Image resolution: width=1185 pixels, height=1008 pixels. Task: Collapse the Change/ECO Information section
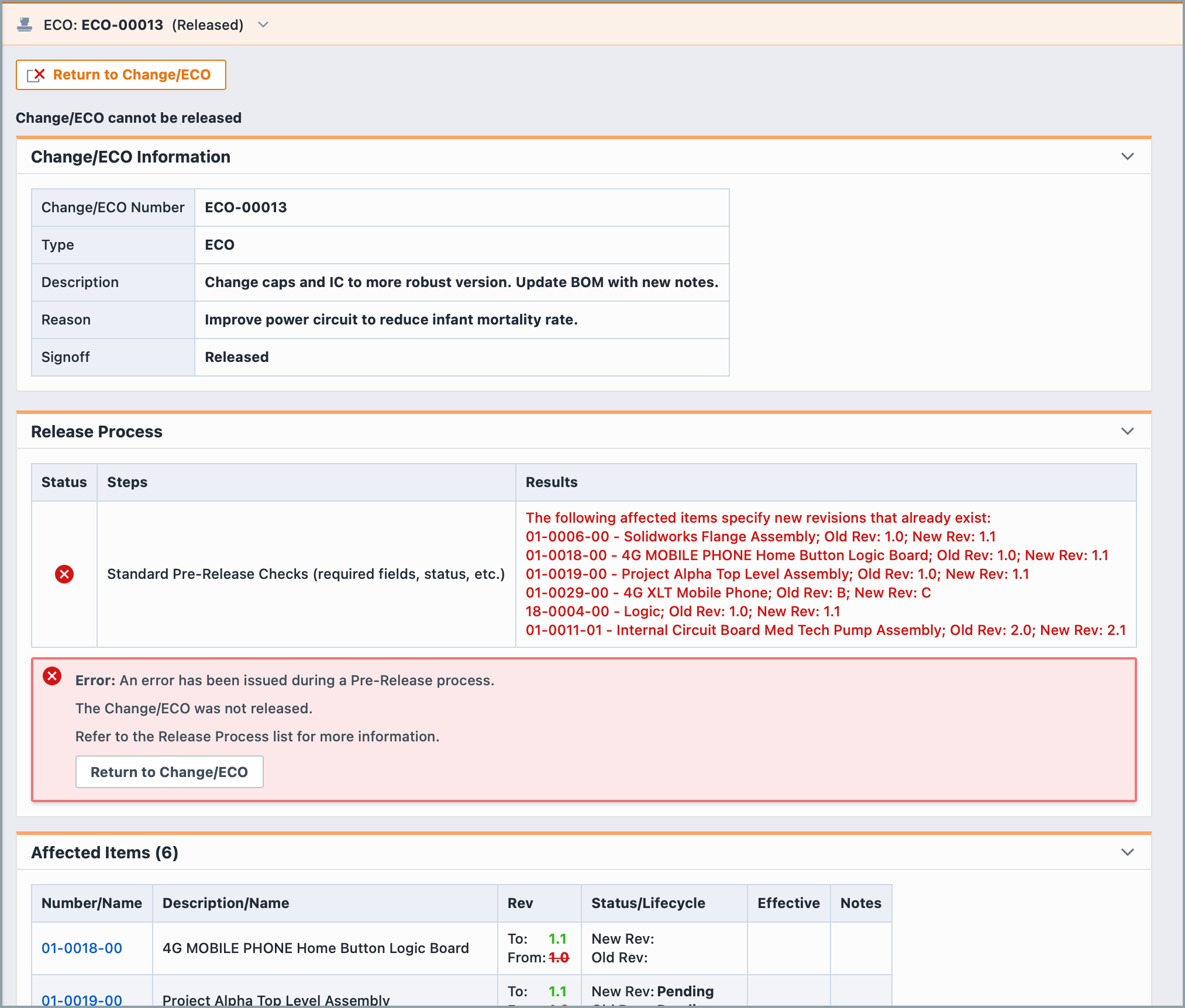1127,157
